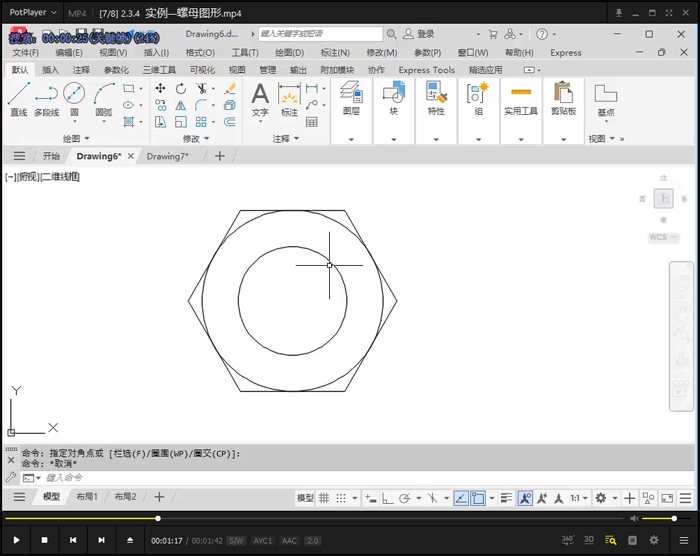The image size is (700, 556).
Task: Select the 圆 (Circle) tool icon
Action: [74, 93]
